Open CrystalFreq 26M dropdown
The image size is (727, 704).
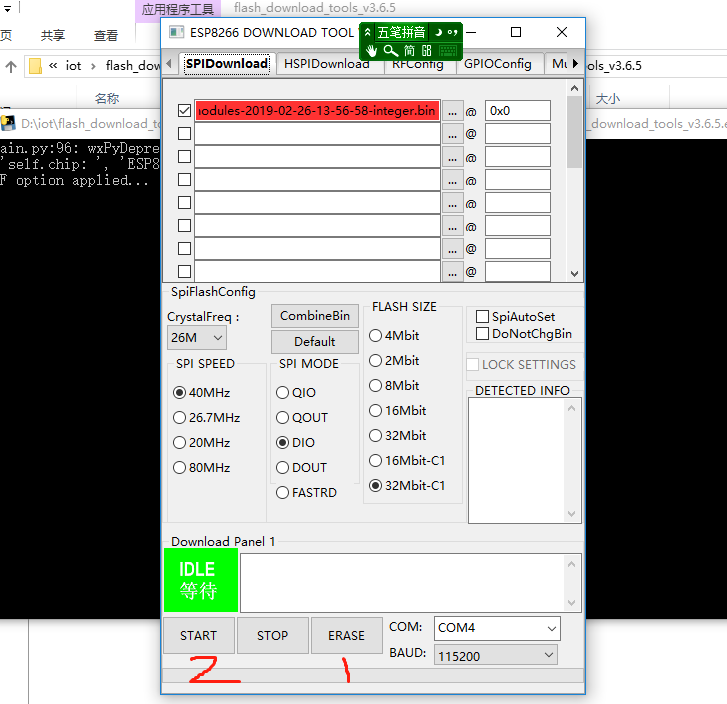pyautogui.click(x=197, y=338)
